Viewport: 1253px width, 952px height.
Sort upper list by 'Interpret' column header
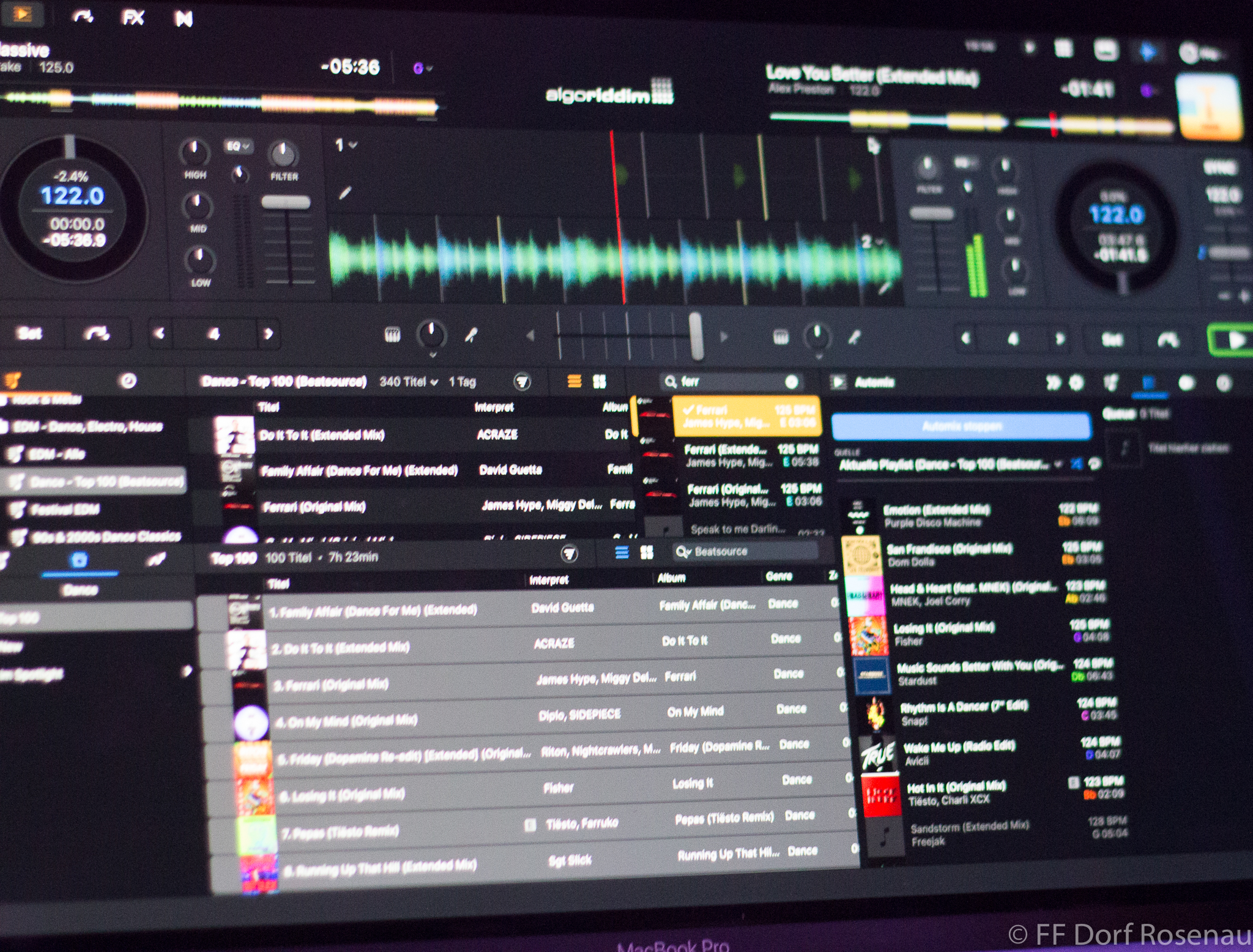click(x=494, y=407)
